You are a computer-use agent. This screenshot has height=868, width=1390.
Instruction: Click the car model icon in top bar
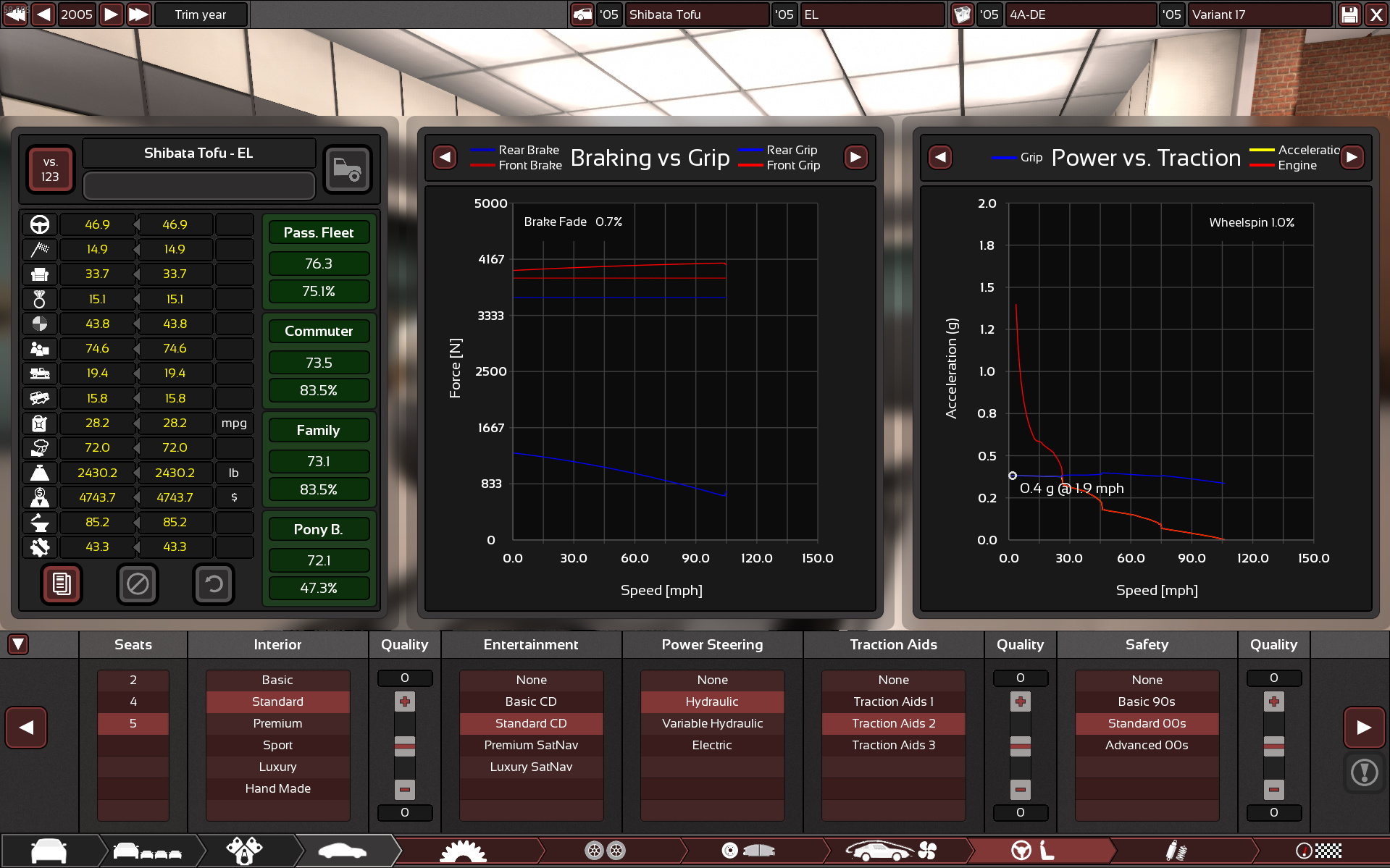click(582, 14)
